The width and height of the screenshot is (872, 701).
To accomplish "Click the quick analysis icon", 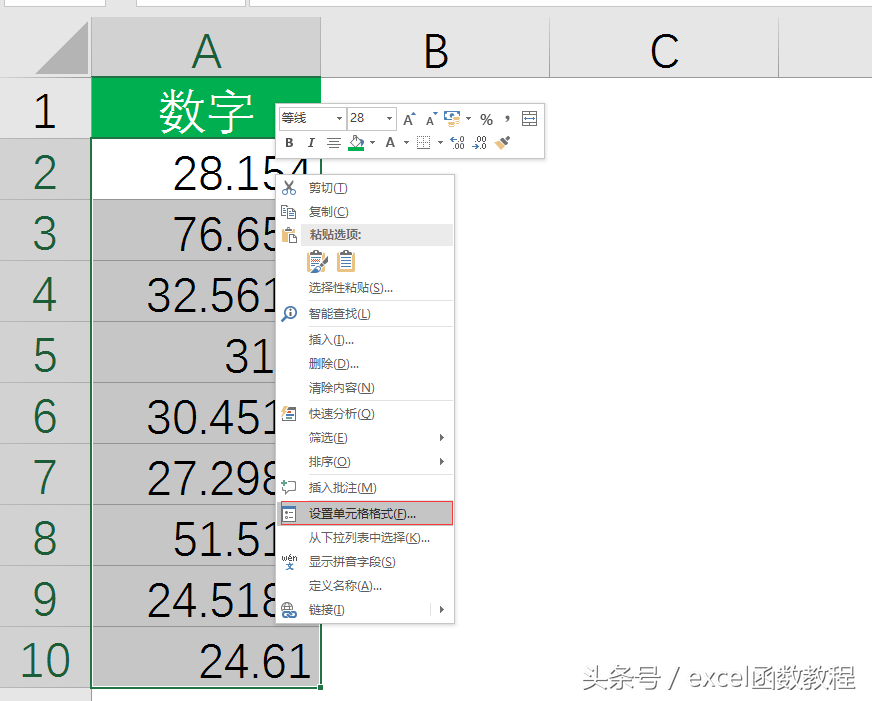I will pos(289,414).
